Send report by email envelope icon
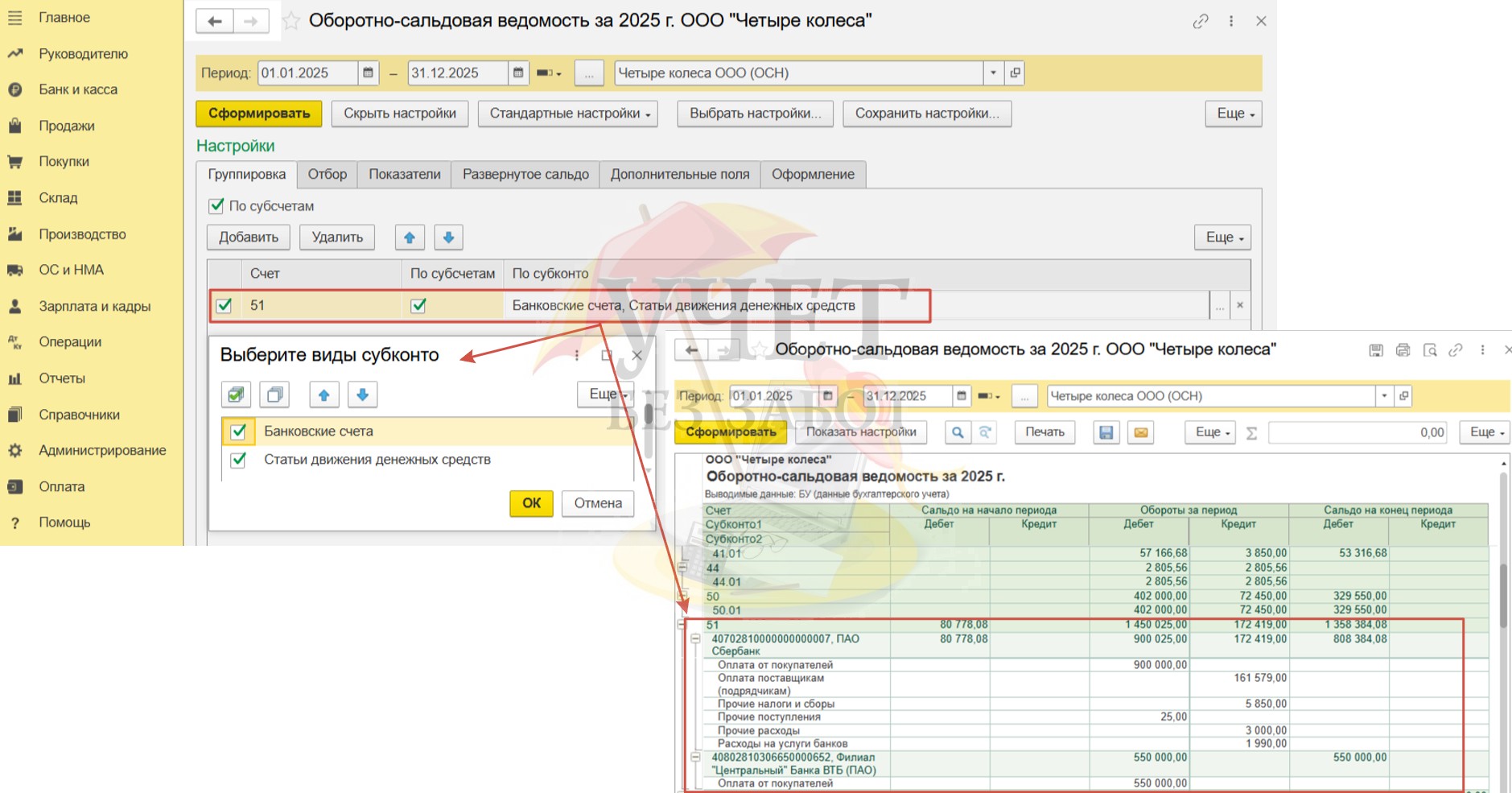This screenshot has height=793, width=1512. point(1140,432)
